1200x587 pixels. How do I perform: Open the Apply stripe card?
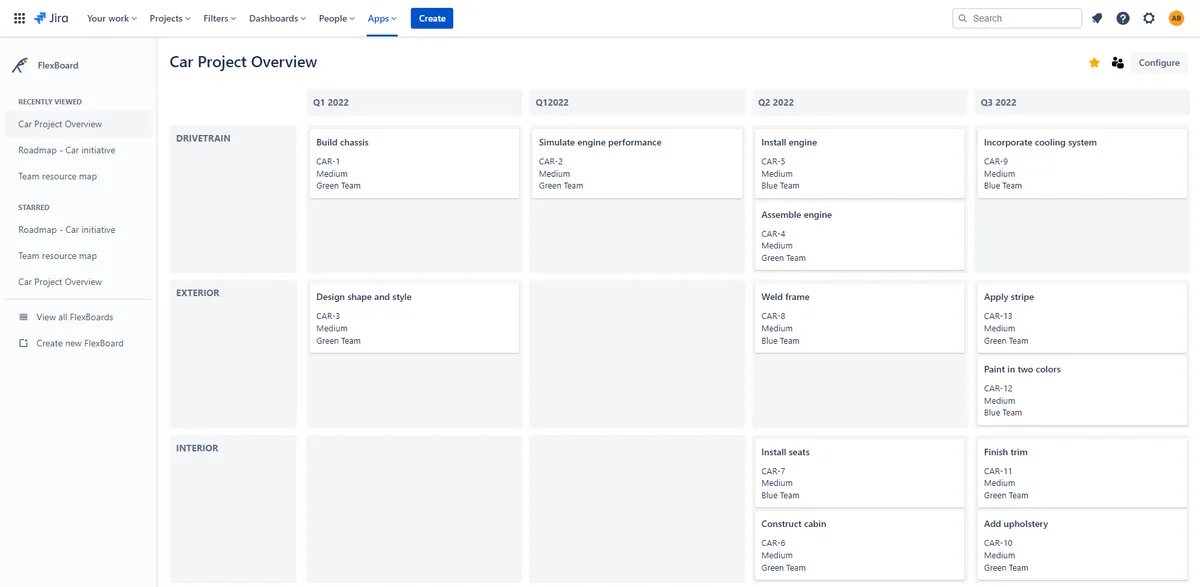pyautogui.click(x=1082, y=318)
